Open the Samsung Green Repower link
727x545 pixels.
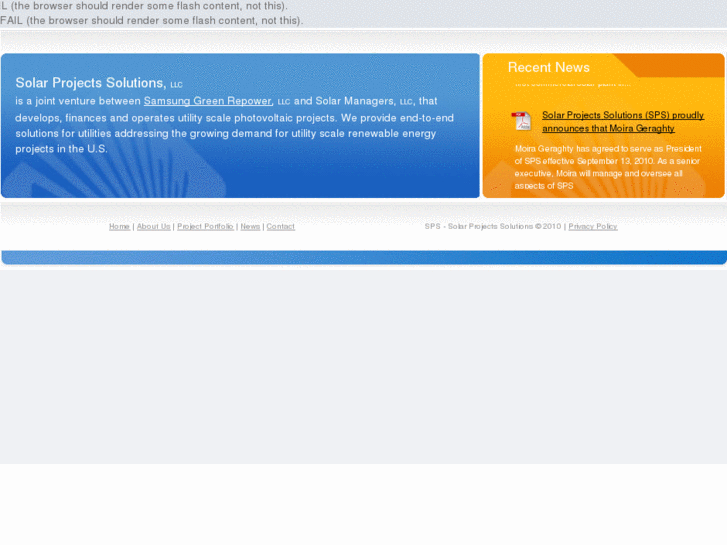(208, 101)
